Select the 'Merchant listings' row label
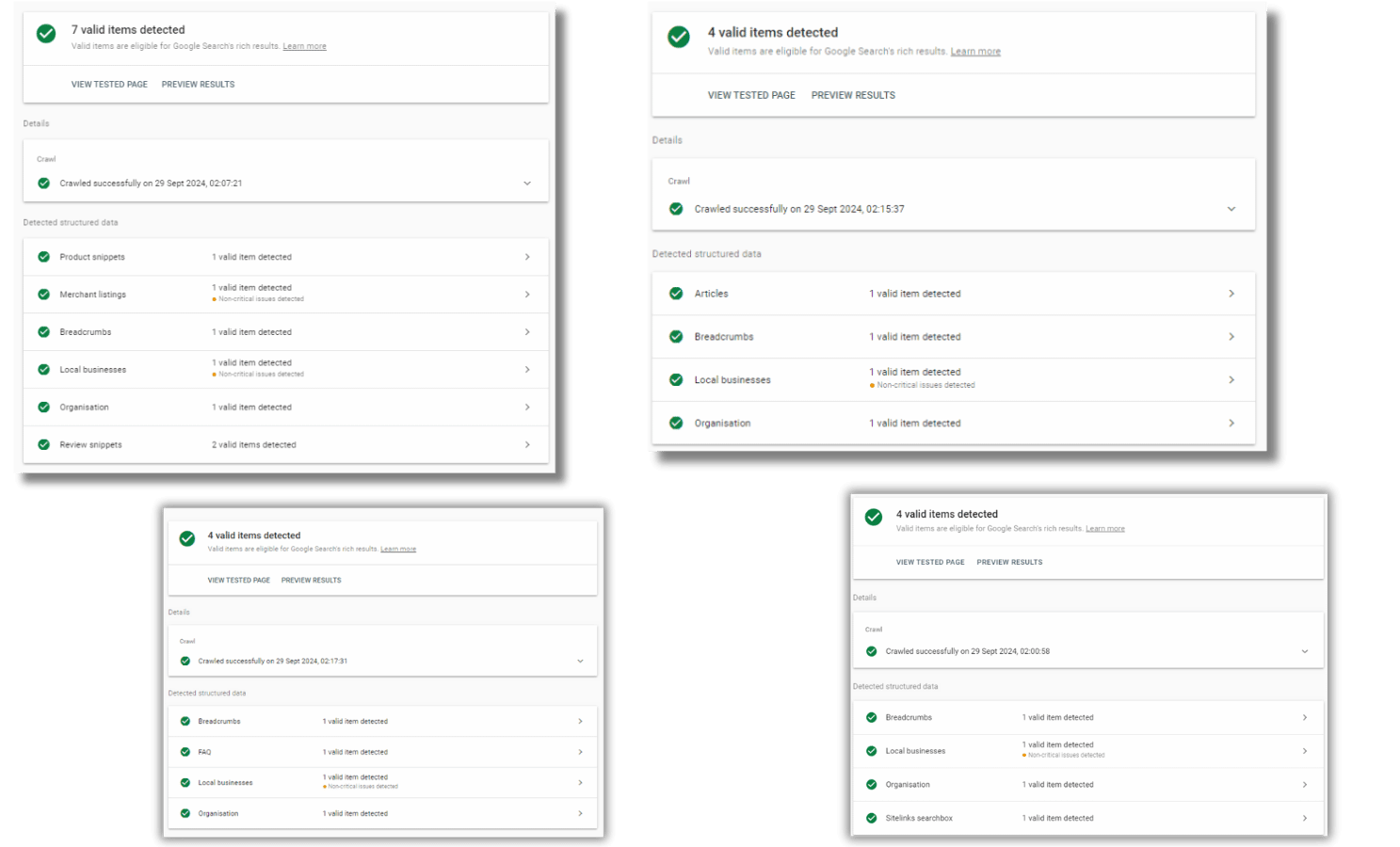Viewport: 1400px width, 847px height. [x=92, y=295]
